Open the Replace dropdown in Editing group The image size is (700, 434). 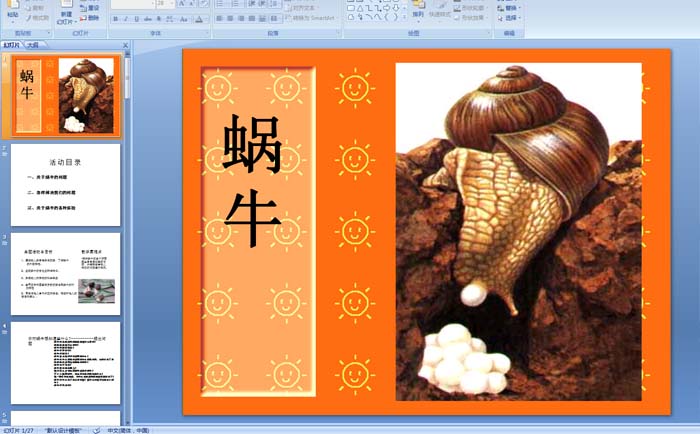point(511,7)
